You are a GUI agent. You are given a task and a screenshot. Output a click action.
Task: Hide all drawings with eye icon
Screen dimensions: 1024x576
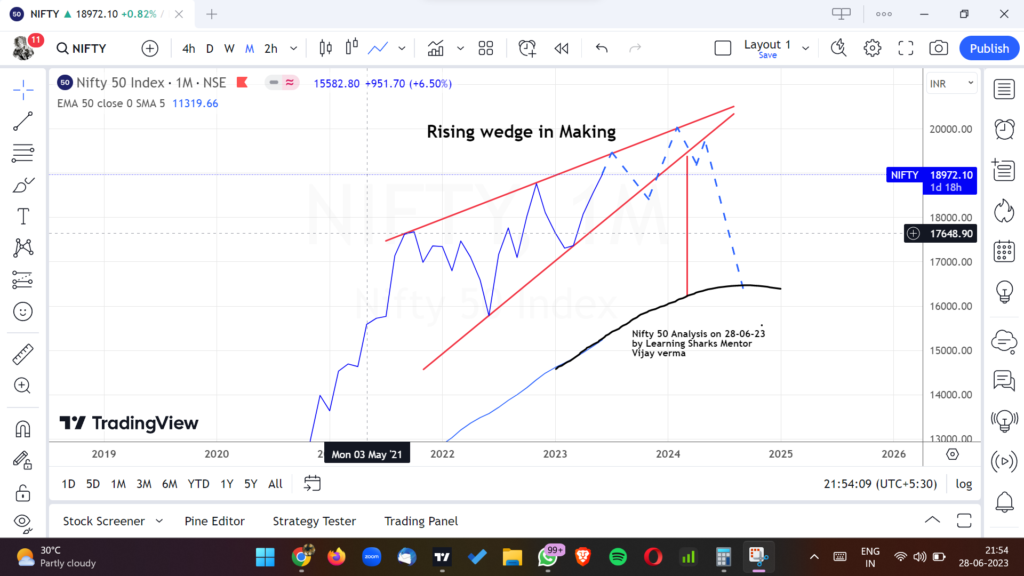pos(23,522)
